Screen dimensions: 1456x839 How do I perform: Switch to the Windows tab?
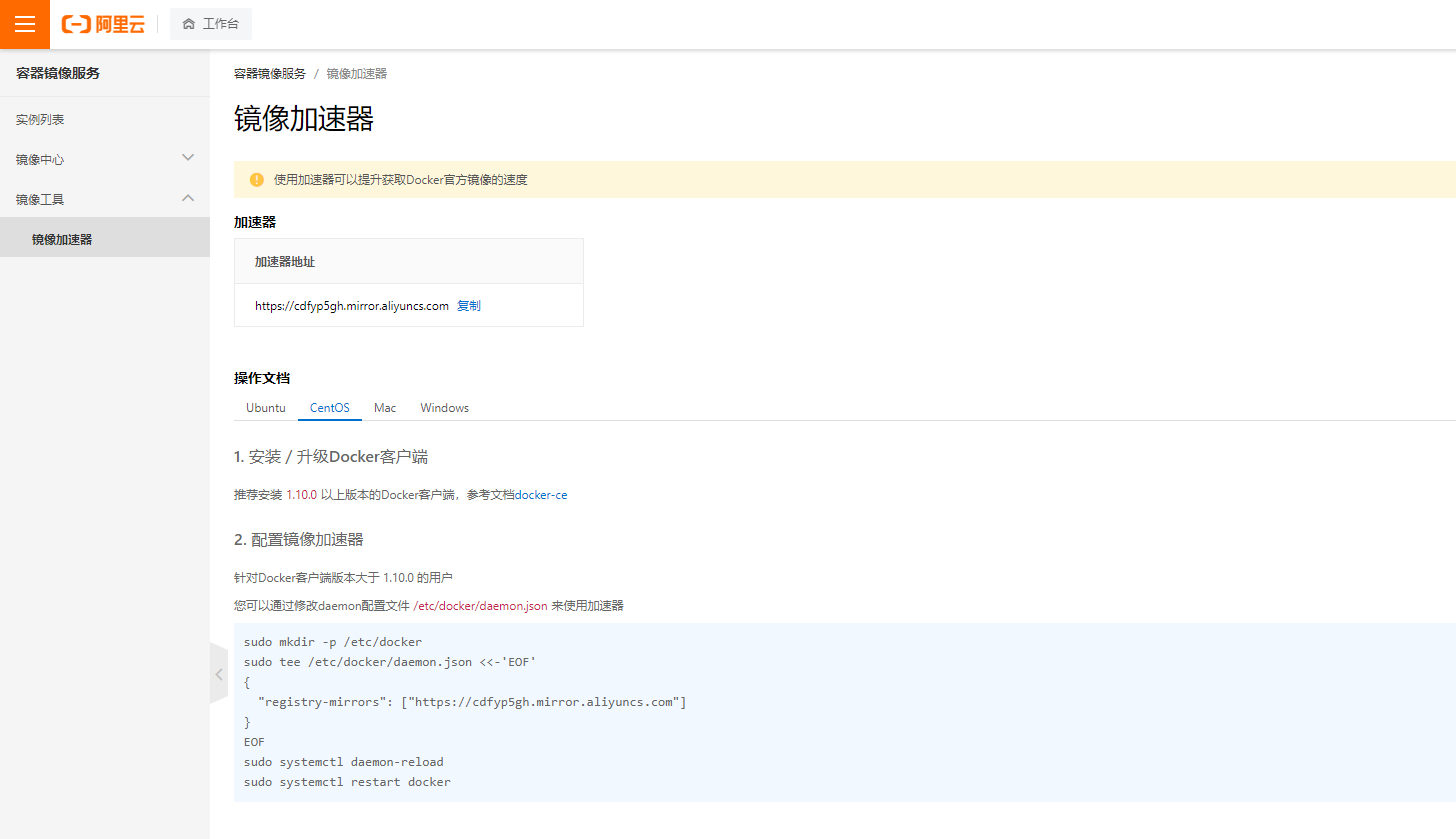(444, 408)
